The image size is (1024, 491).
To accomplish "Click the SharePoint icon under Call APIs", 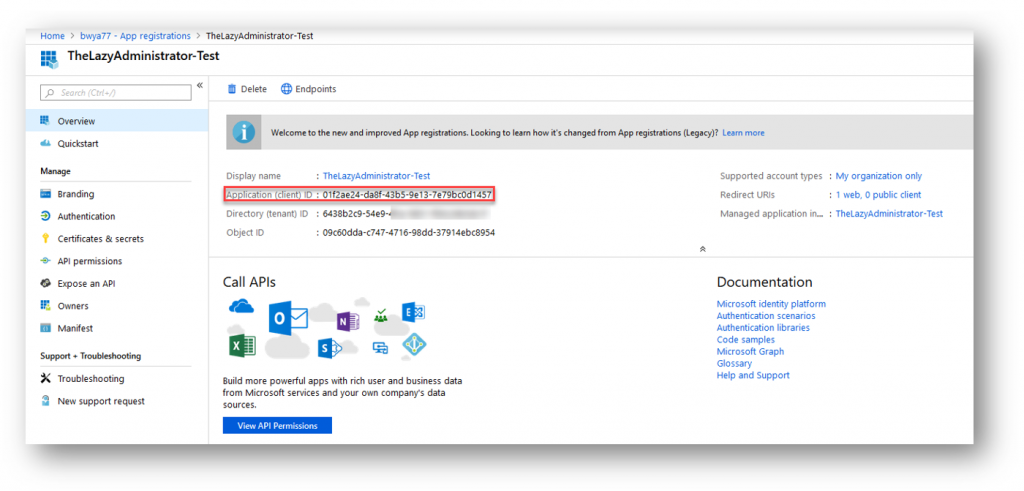I will pyautogui.click(x=330, y=349).
